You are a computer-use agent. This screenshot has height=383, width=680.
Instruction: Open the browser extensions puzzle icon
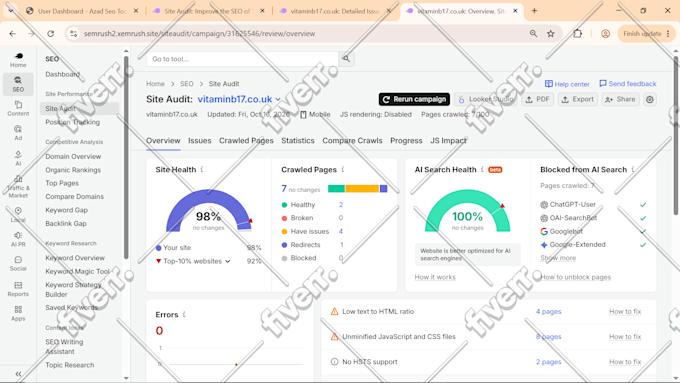(577, 33)
